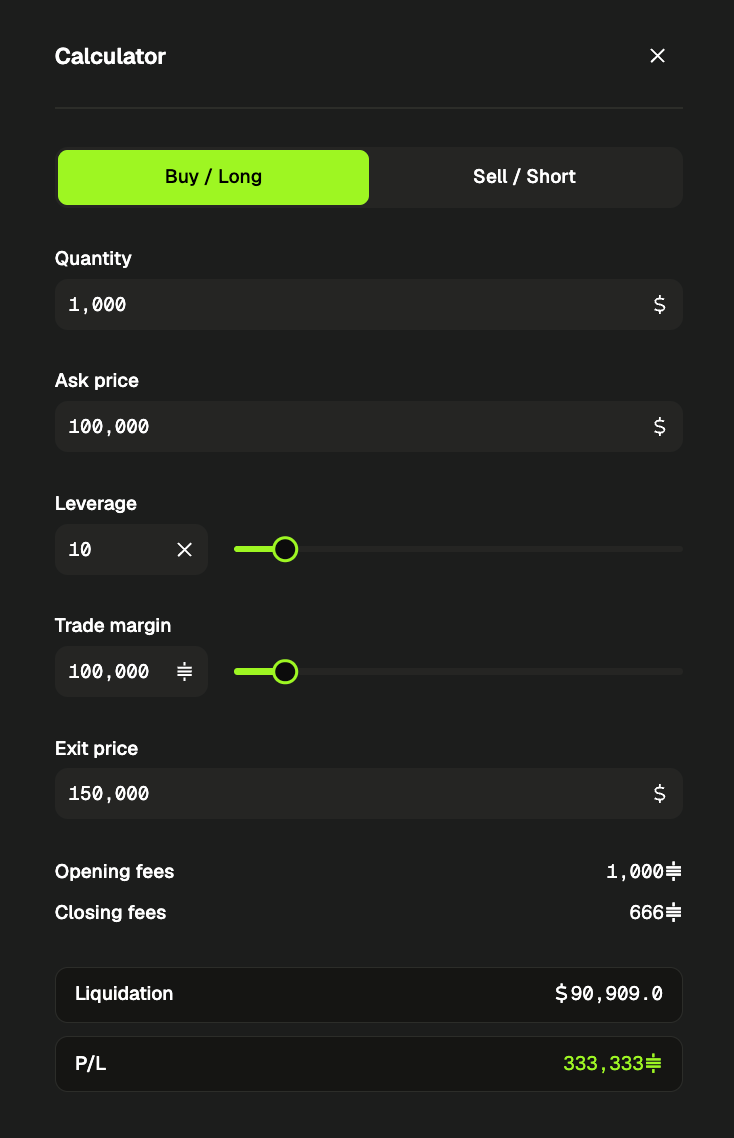Select the Buy / Long tab
This screenshot has width=734, height=1138.
tap(213, 177)
